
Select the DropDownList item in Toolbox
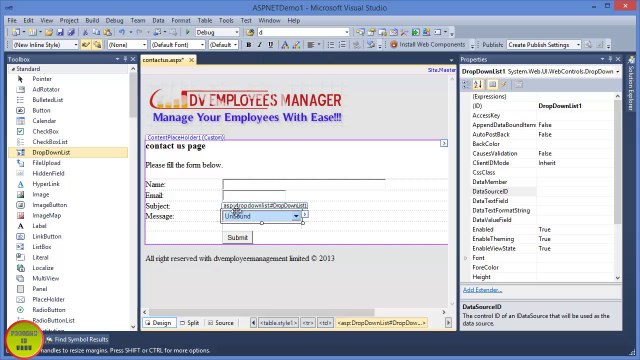coord(68,152)
